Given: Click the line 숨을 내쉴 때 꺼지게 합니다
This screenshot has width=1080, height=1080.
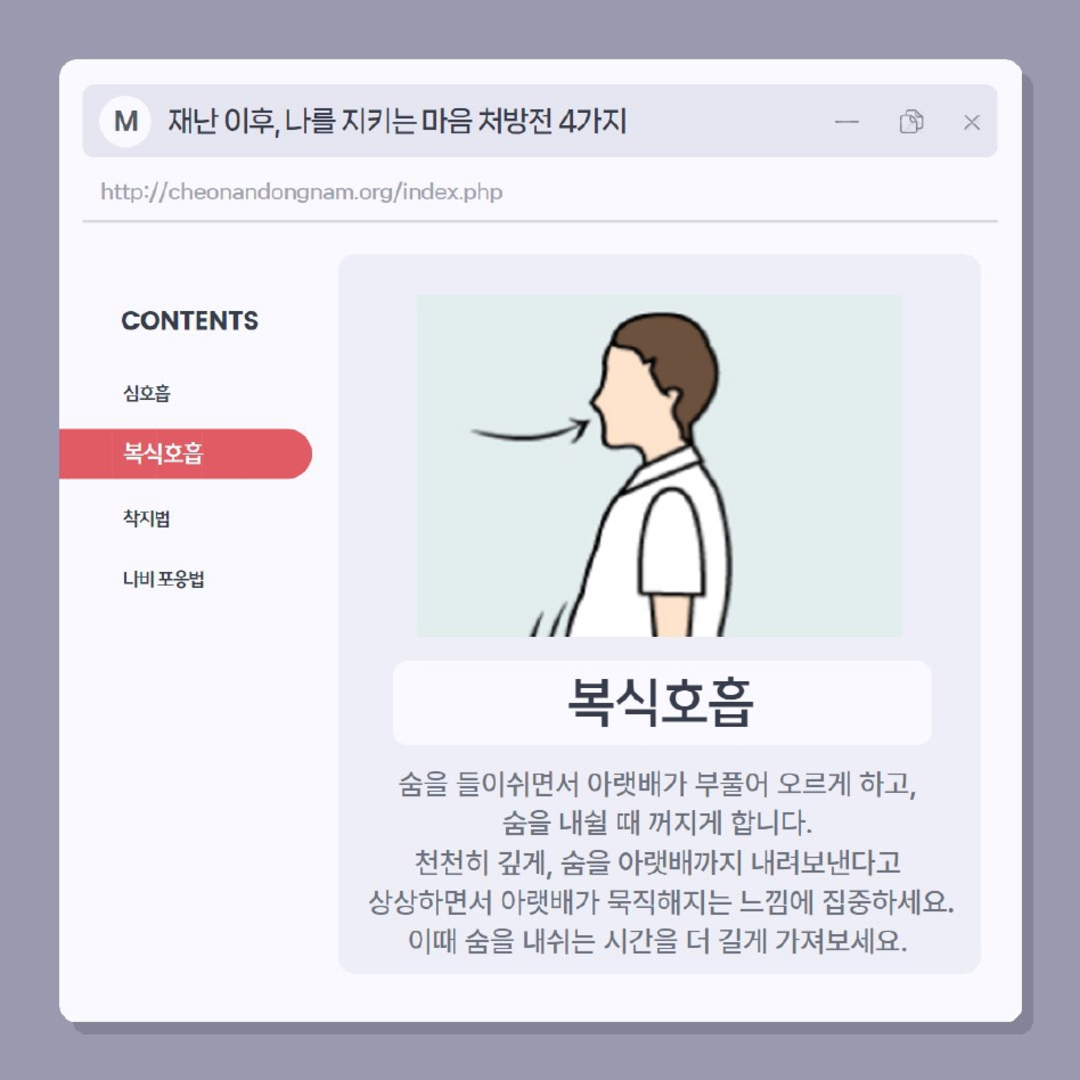Looking at the screenshot, I should coord(658,822).
